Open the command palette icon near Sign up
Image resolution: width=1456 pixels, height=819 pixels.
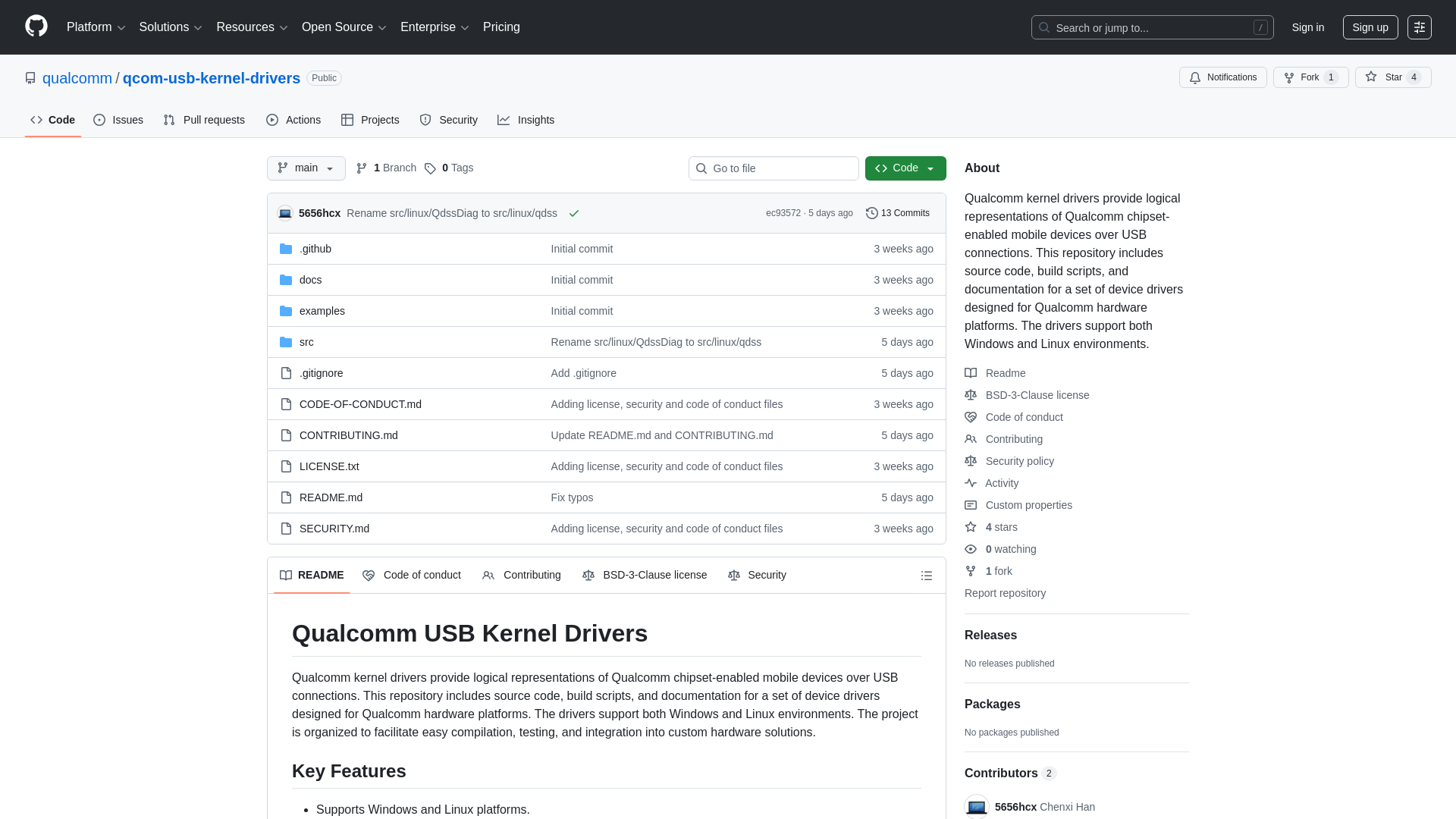(1420, 27)
